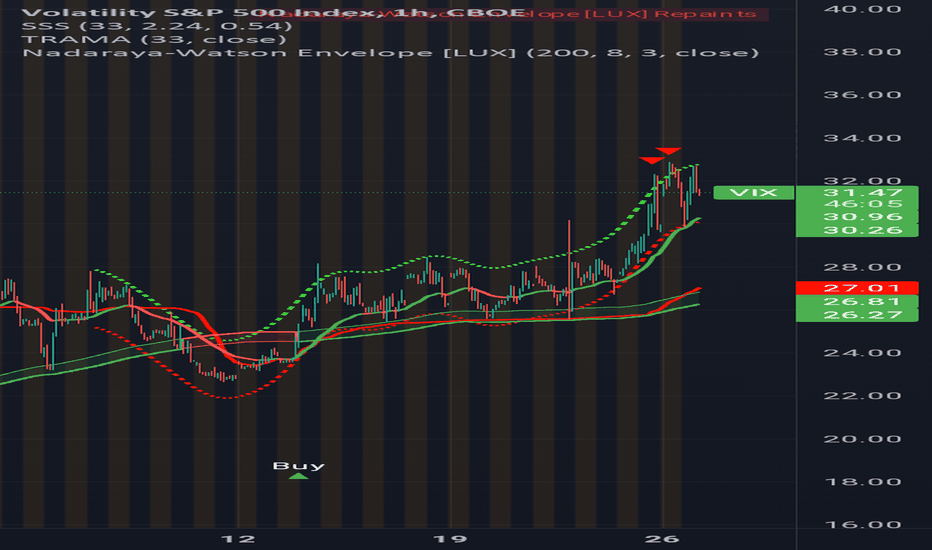932x550 pixels.
Task: Click the green Buy signal arrow
Action: point(298,476)
